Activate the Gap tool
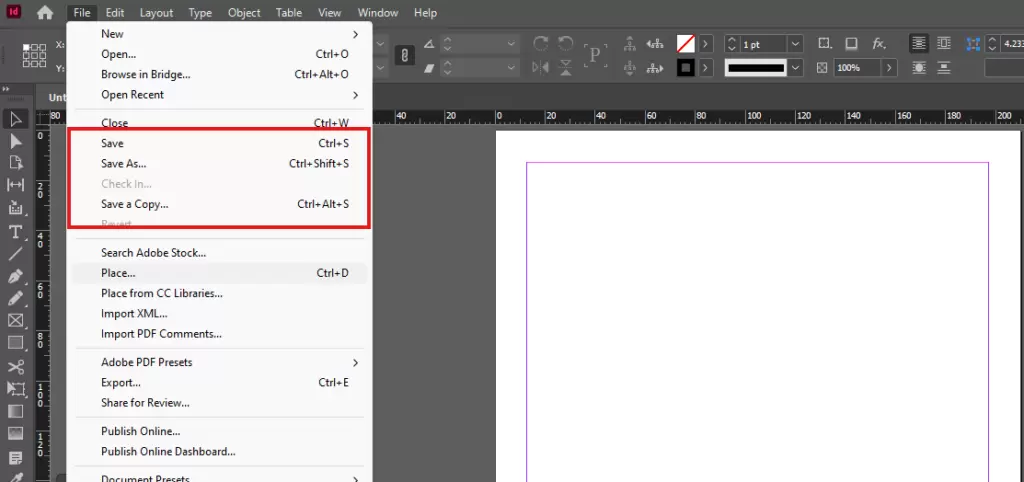 coord(16,185)
